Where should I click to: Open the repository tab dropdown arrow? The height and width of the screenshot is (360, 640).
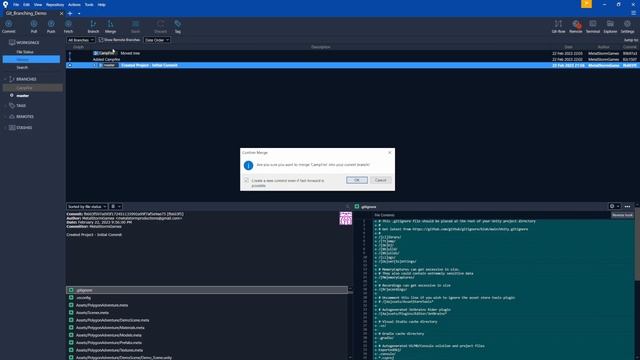click(x=79, y=13)
